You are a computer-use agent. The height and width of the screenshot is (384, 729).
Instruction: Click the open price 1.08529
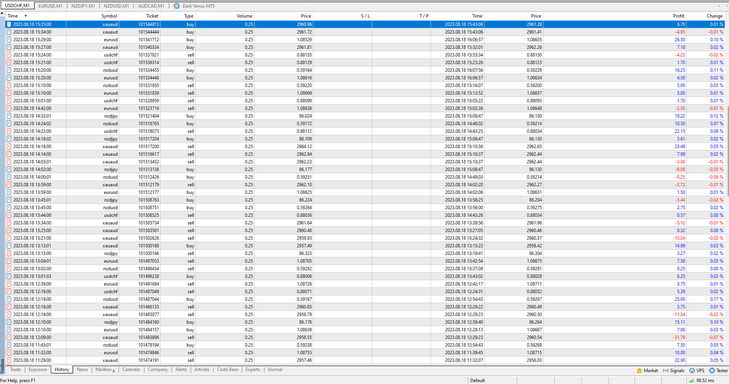pyautogui.click(x=304, y=40)
